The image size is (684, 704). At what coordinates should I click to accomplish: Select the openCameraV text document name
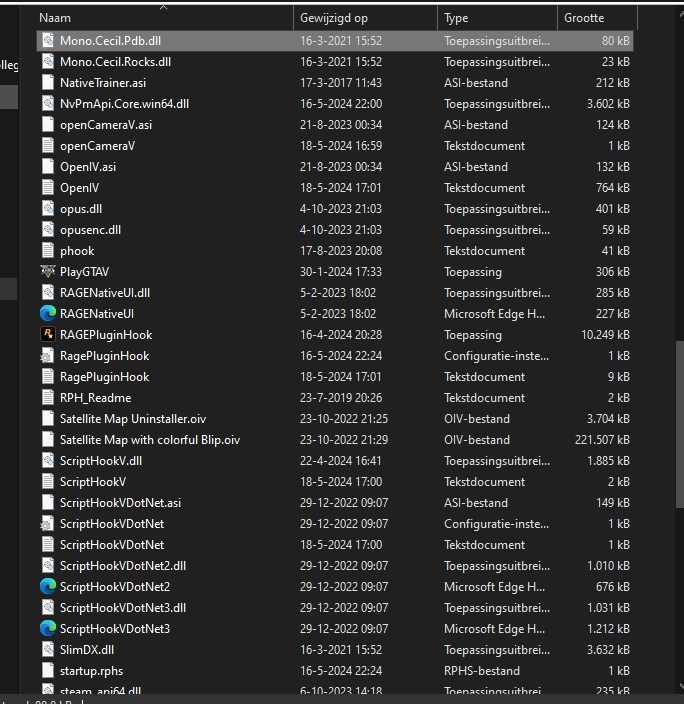click(x=97, y=146)
